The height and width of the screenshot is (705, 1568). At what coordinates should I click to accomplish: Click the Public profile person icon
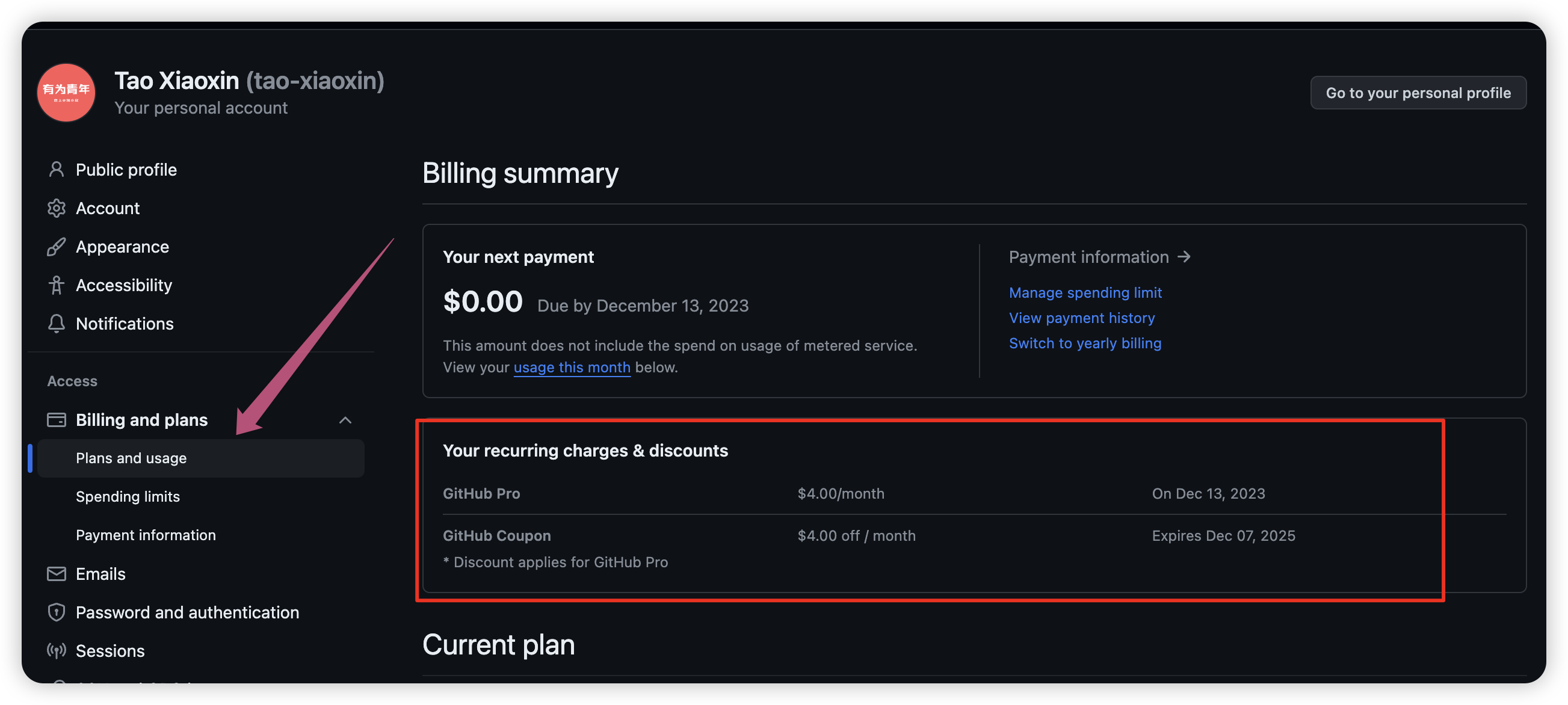(x=56, y=170)
